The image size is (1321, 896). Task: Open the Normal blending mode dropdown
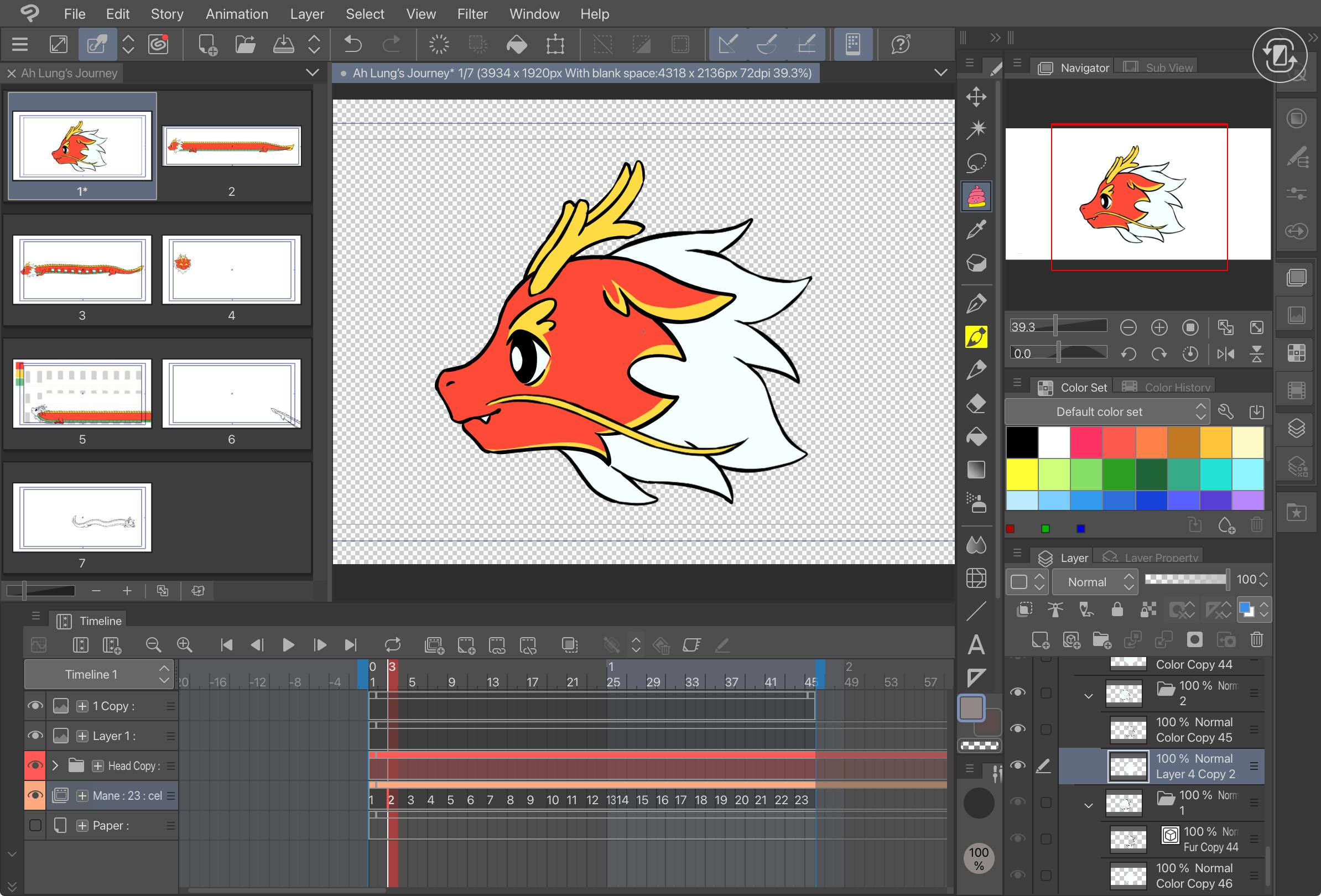coord(1094,582)
